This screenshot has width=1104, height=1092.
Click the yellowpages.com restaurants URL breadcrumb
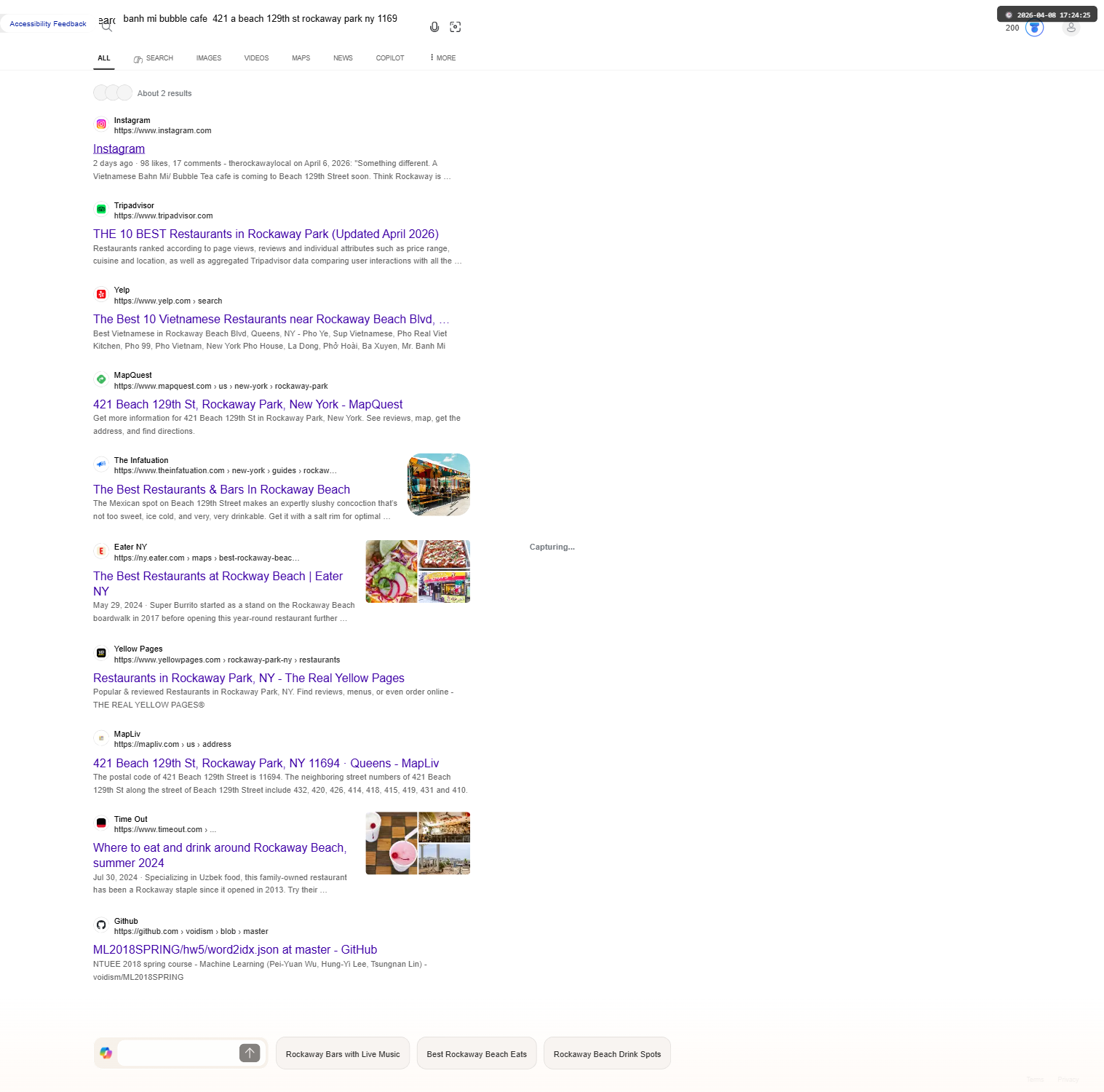[227, 660]
